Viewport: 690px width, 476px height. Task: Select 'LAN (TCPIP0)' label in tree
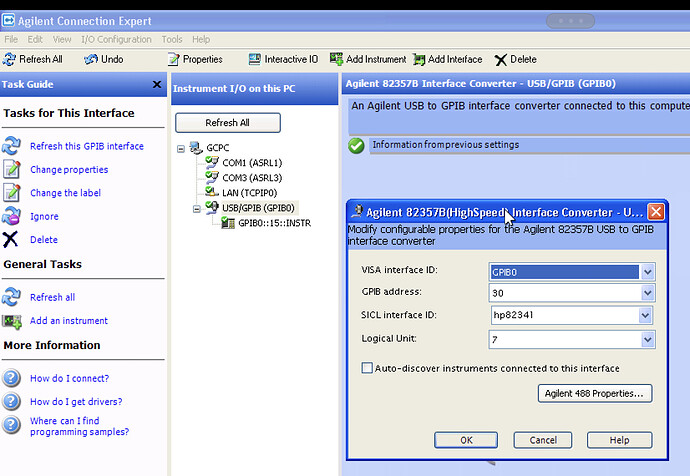pyautogui.click(x=250, y=193)
